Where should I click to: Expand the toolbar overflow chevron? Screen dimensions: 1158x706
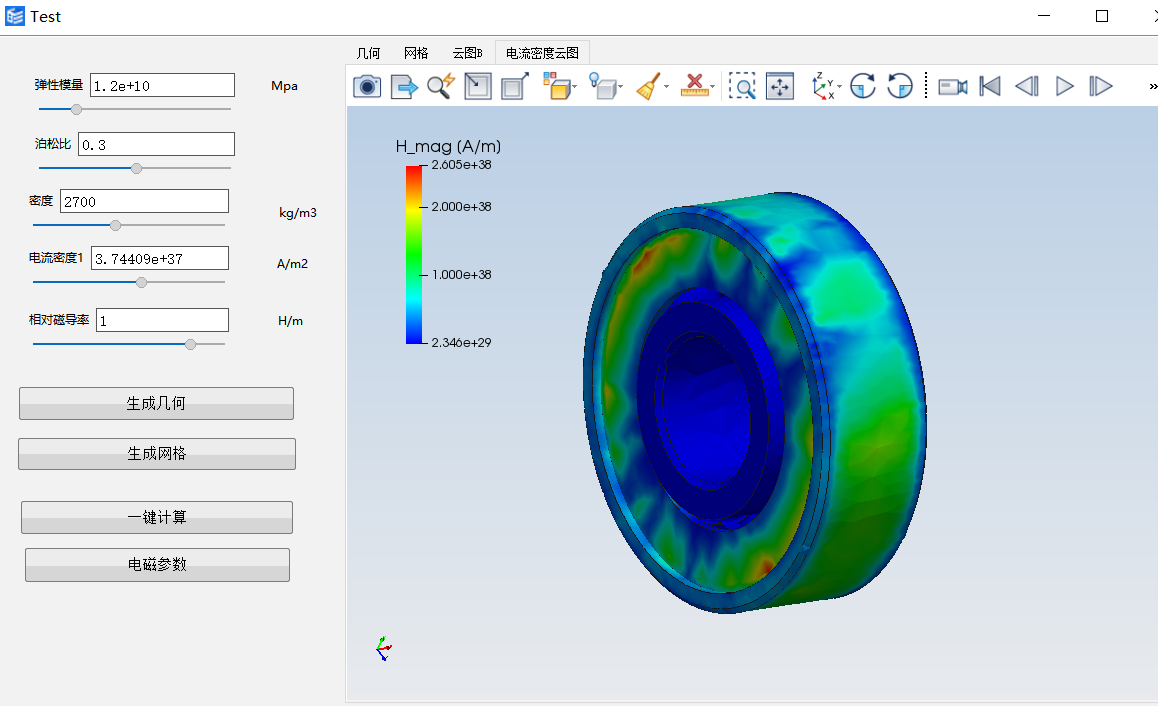click(1152, 88)
